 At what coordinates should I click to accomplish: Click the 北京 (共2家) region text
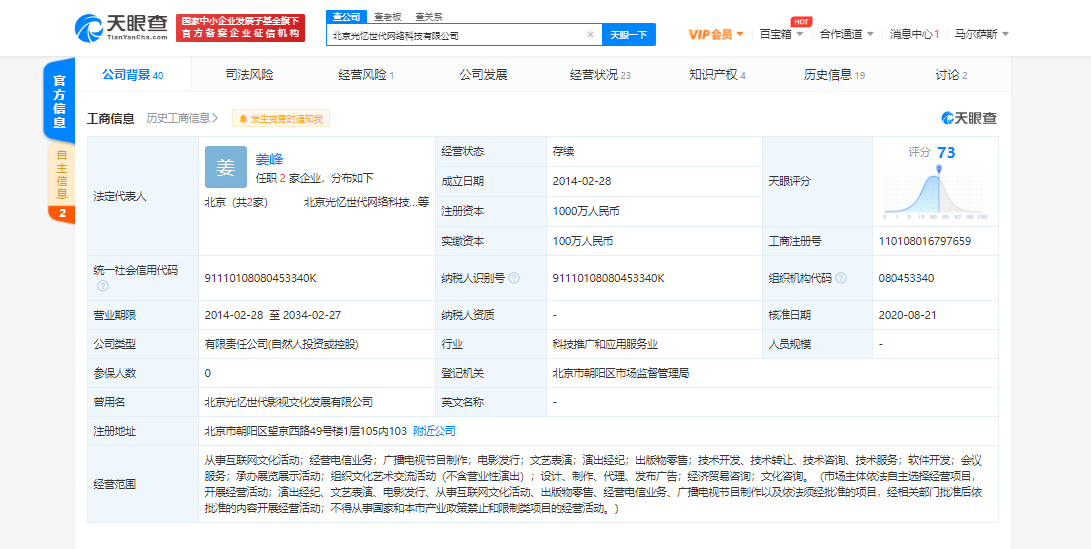(237, 202)
